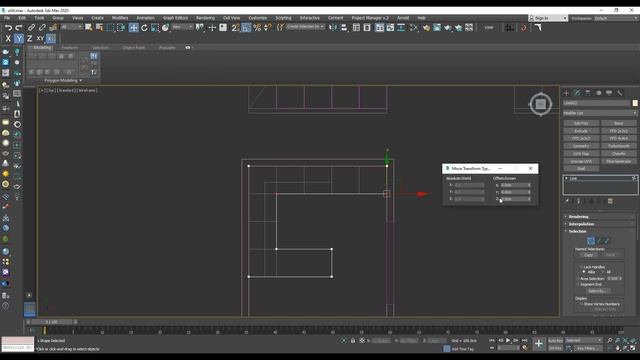Open the Workspaces Default dropdown
Screen dimensions: 640x360
616,18
